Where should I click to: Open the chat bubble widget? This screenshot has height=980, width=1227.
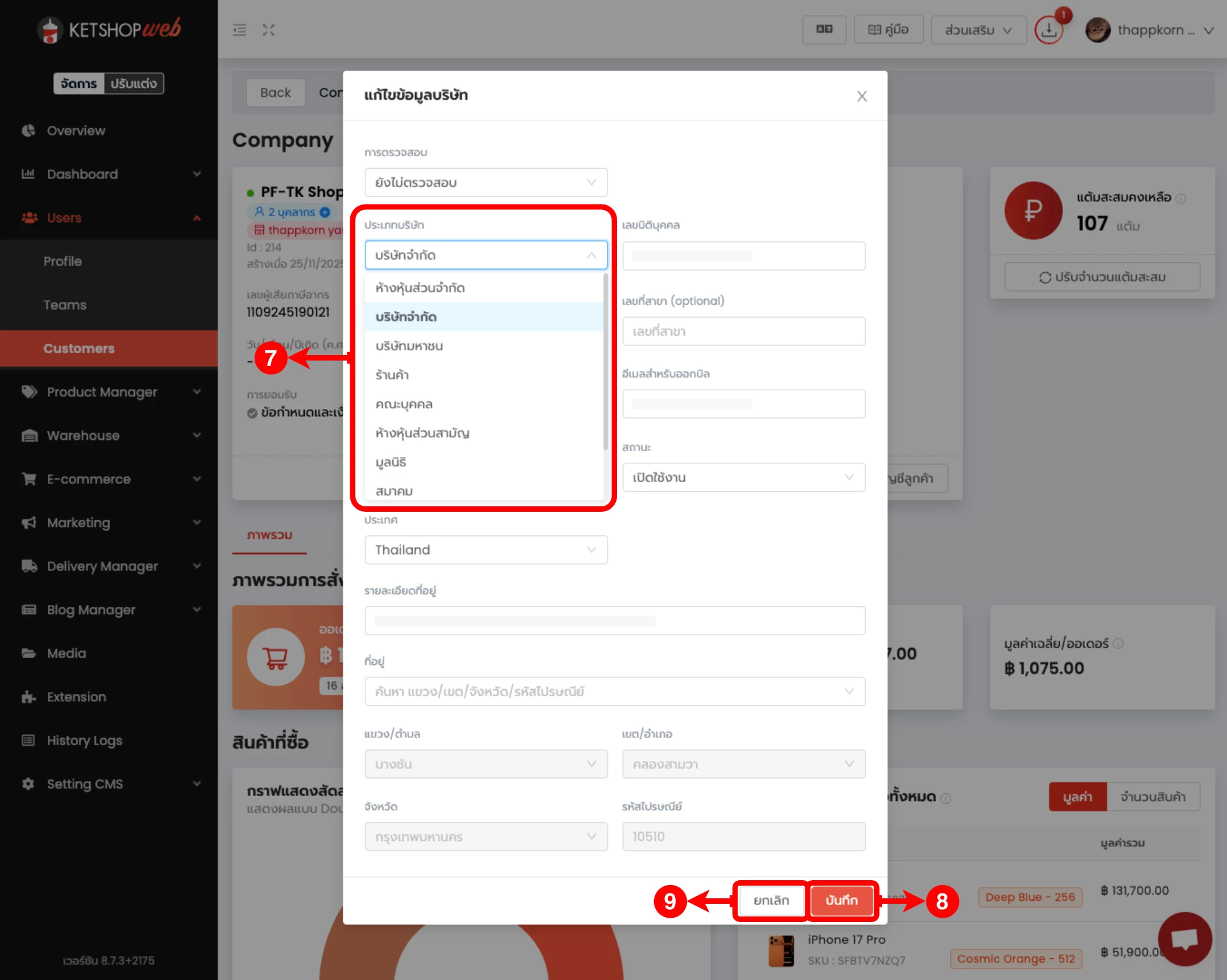[1184, 939]
